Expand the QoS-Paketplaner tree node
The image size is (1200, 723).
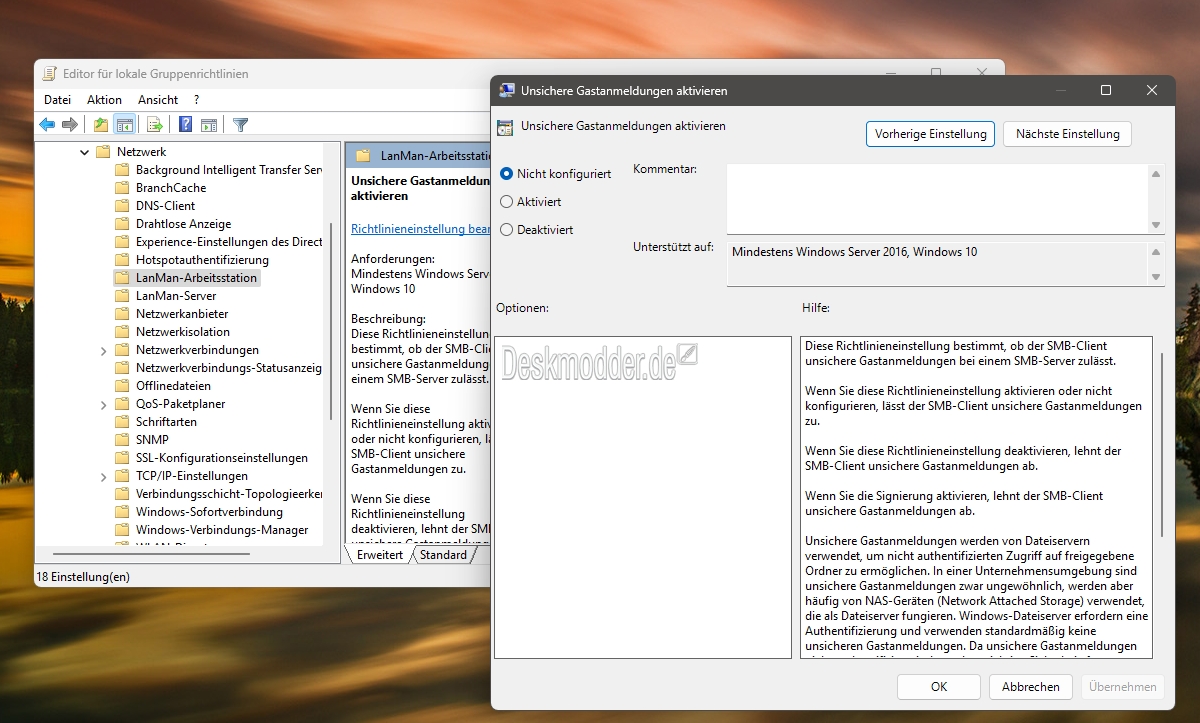click(104, 404)
